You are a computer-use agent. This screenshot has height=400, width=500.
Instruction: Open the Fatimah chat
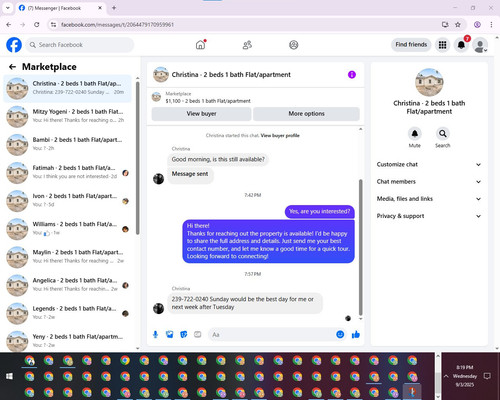coord(67,173)
